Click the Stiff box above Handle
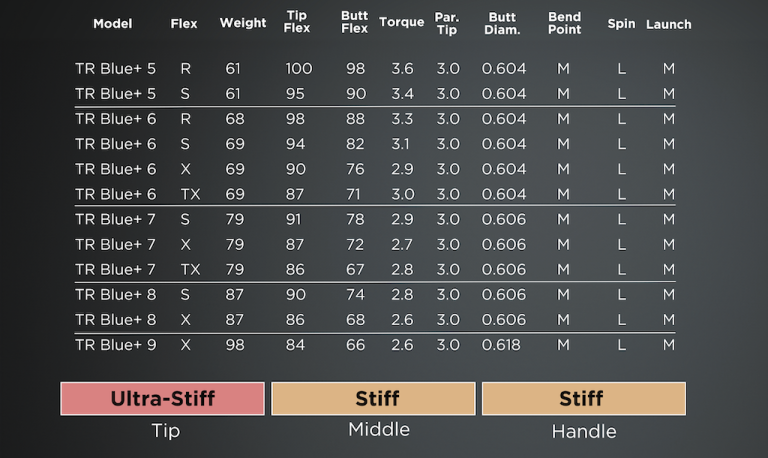This screenshot has width=768, height=458. (x=584, y=399)
